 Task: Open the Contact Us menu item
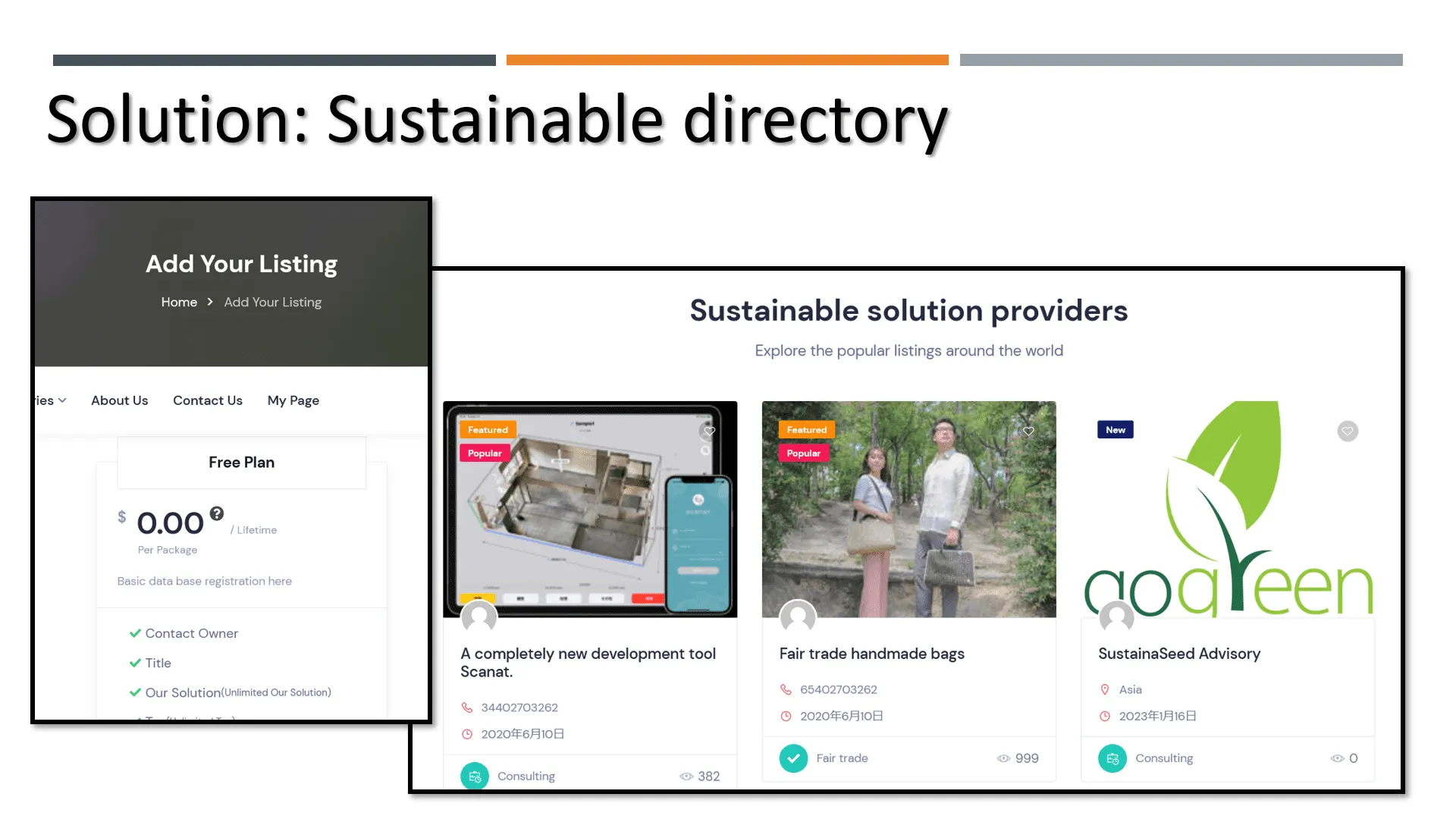(207, 400)
